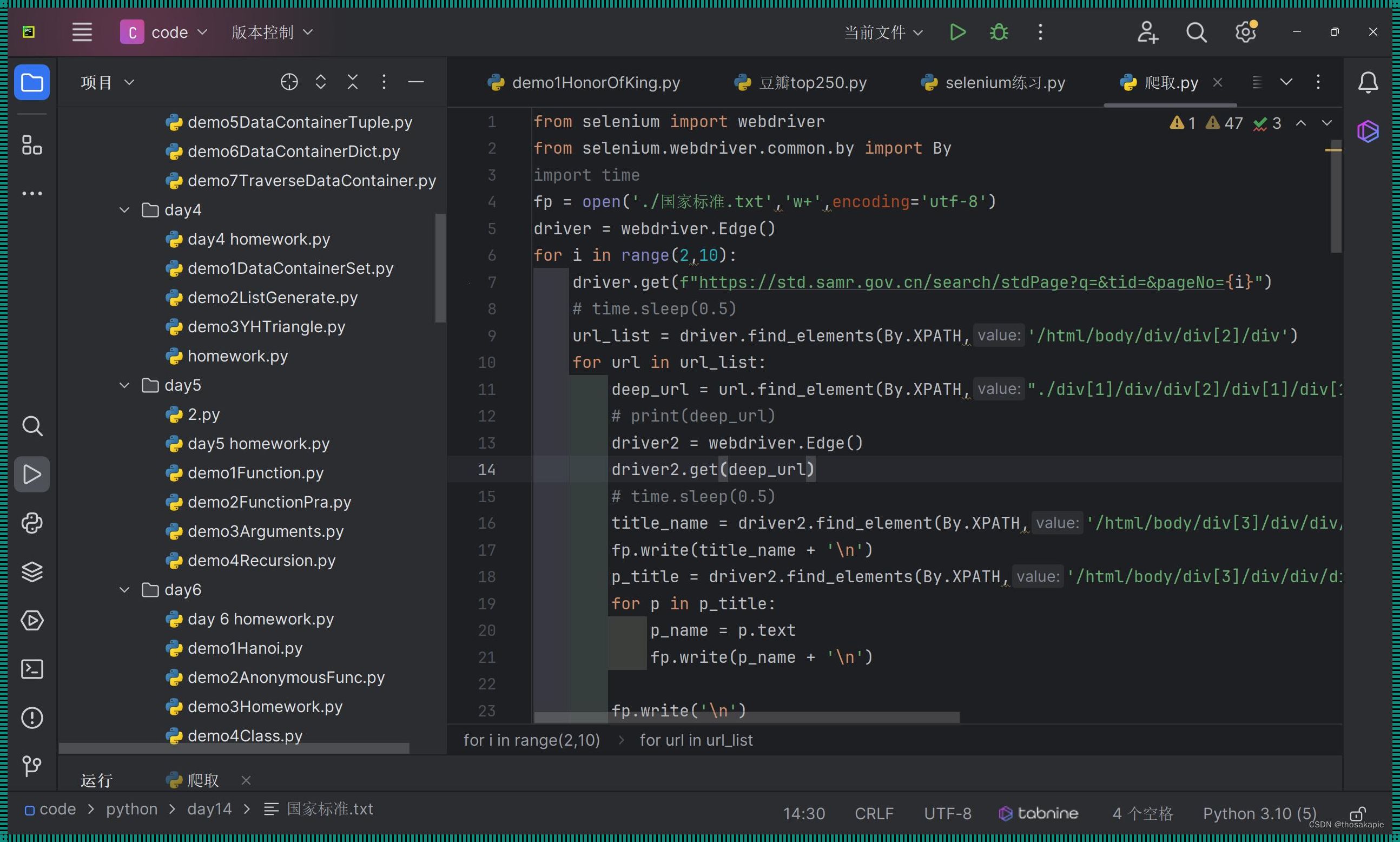Open IDE settings gear icon
This screenshot has width=1400, height=842.
point(1246,32)
